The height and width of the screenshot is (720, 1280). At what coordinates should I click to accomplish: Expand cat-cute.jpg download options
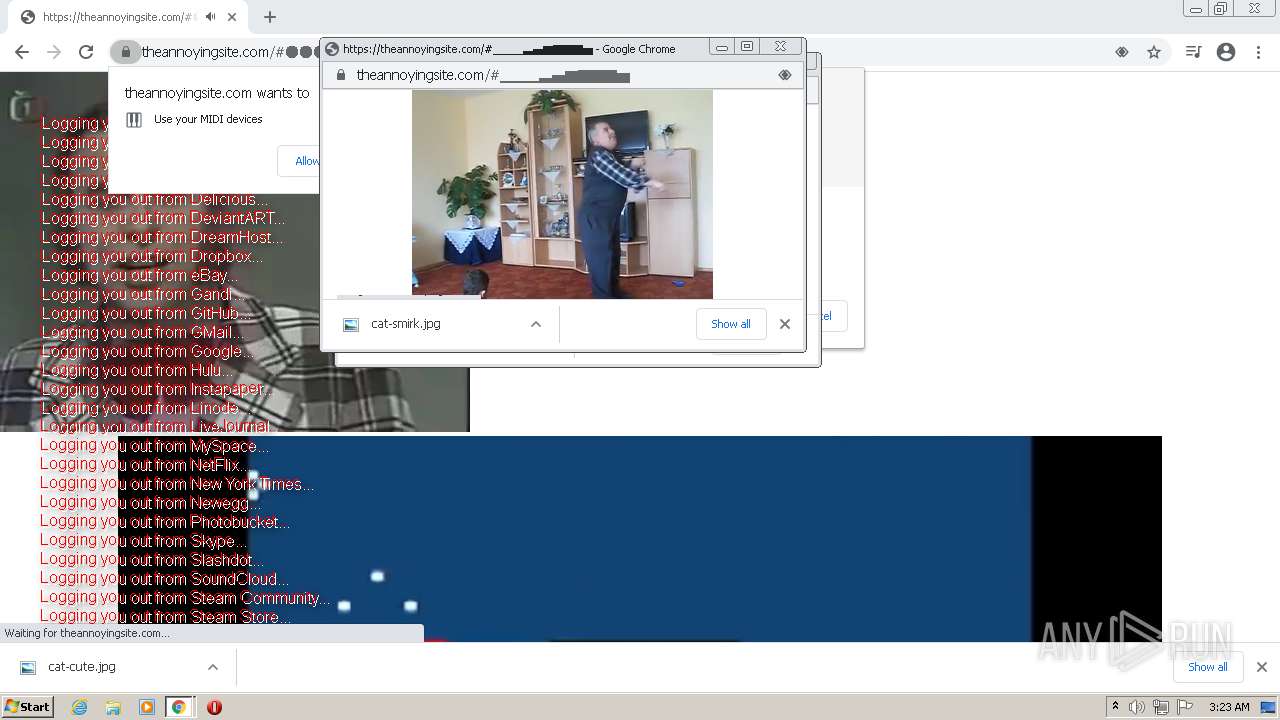point(213,667)
